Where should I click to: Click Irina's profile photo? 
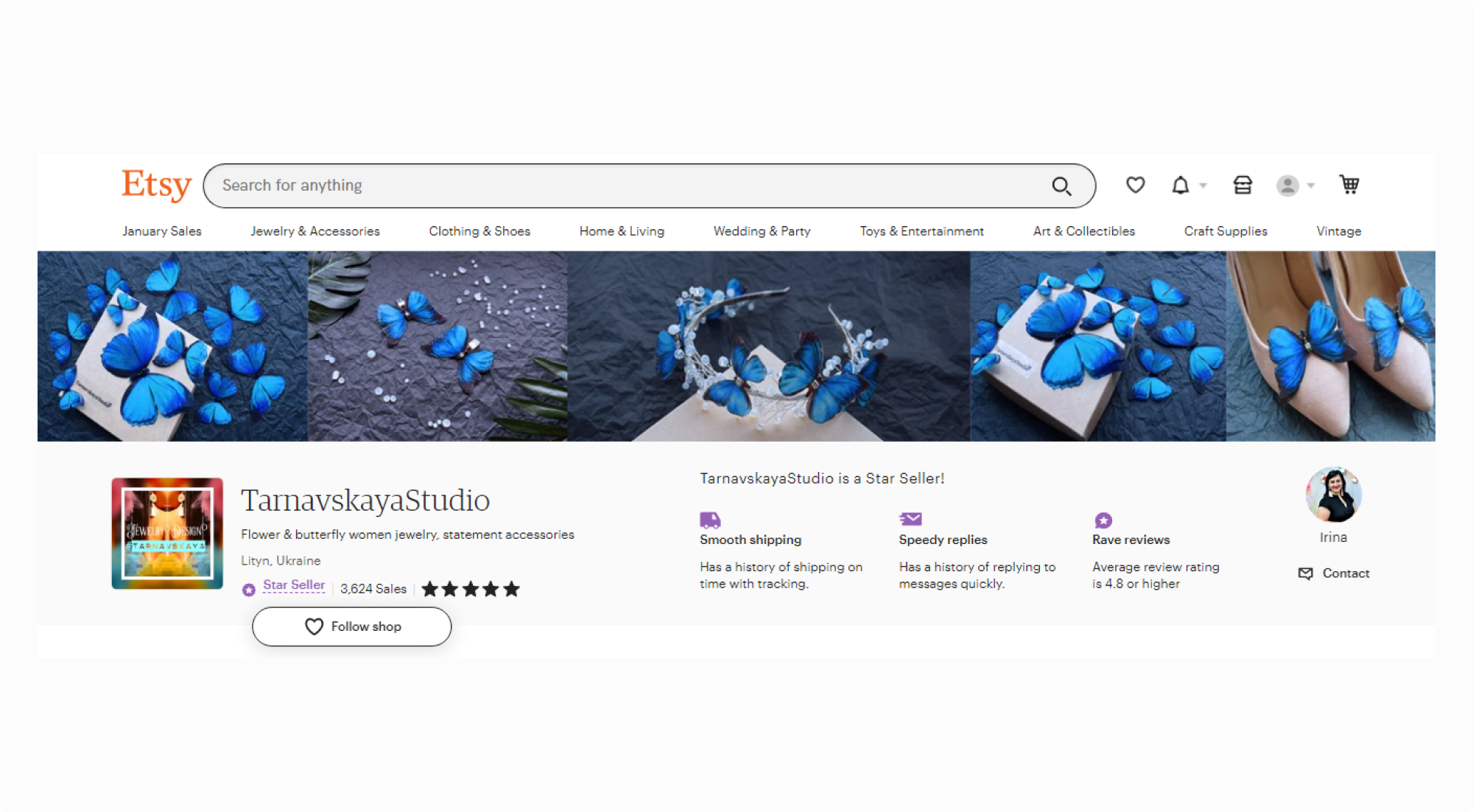tap(1333, 494)
